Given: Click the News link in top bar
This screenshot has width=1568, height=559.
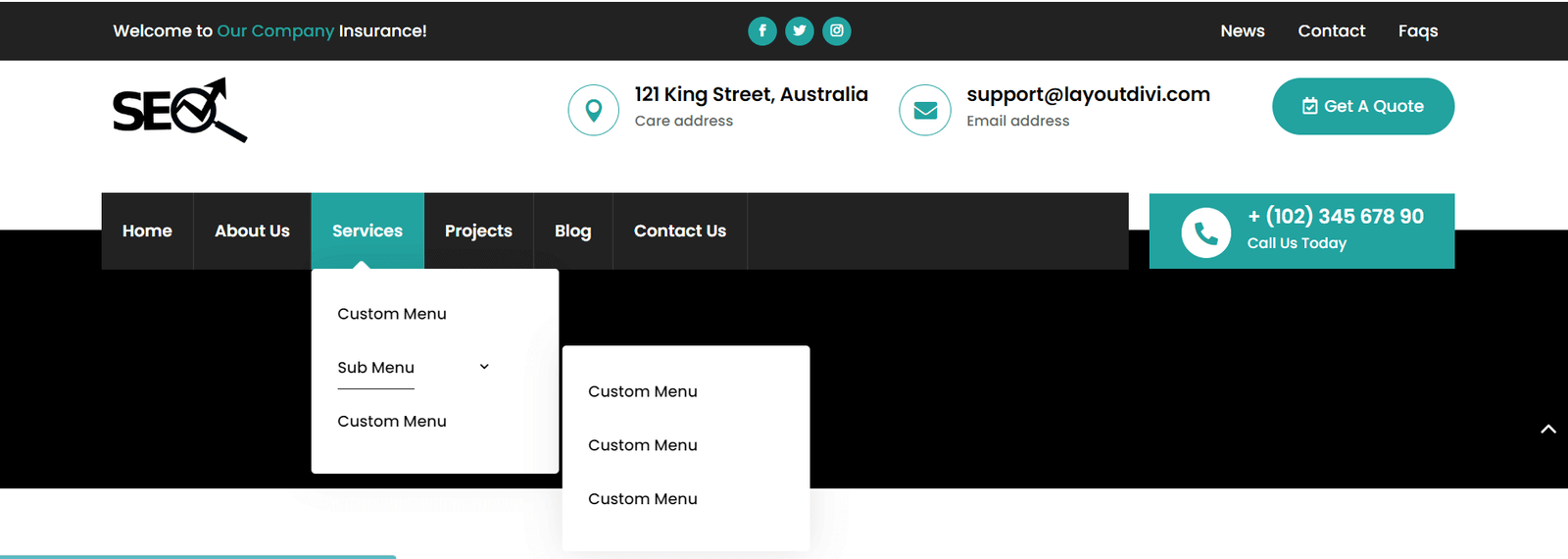Looking at the screenshot, I should (x=1242, y=31).
